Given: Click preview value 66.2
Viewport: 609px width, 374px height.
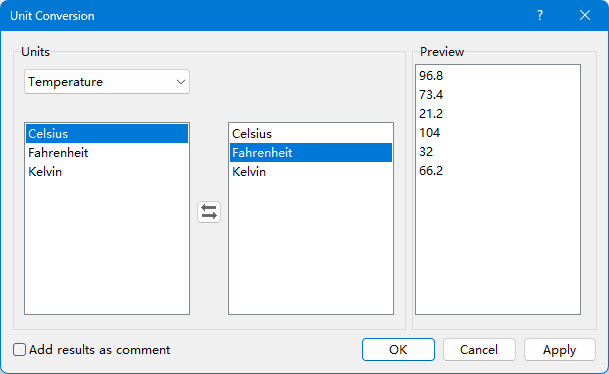Looking at the screenshot, I should (x=431, y=171).
